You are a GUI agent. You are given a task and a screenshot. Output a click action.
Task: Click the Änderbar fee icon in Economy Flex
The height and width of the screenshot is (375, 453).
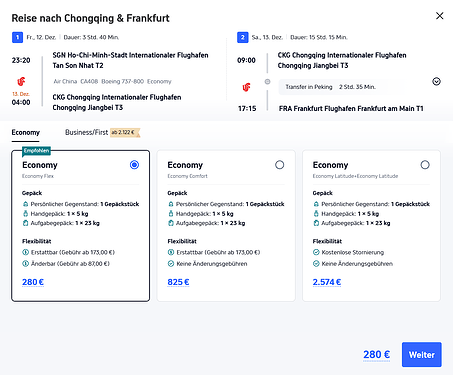(x=25, y=264)
